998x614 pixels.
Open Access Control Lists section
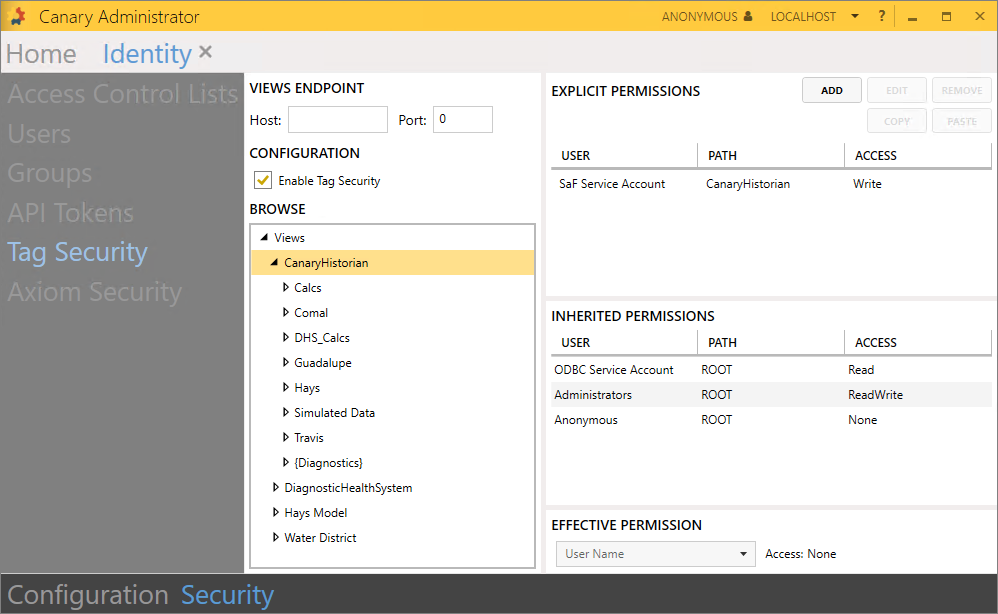click(x=123, y=94)
